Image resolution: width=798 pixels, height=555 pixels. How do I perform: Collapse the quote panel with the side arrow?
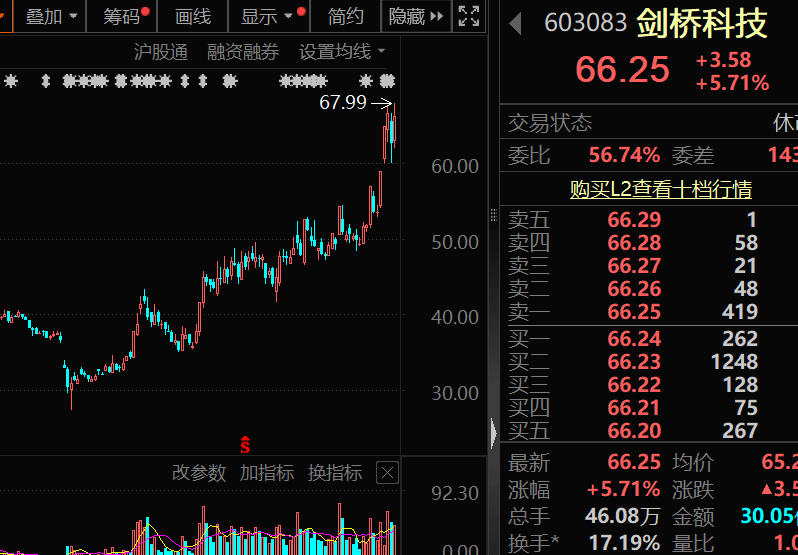493,434
